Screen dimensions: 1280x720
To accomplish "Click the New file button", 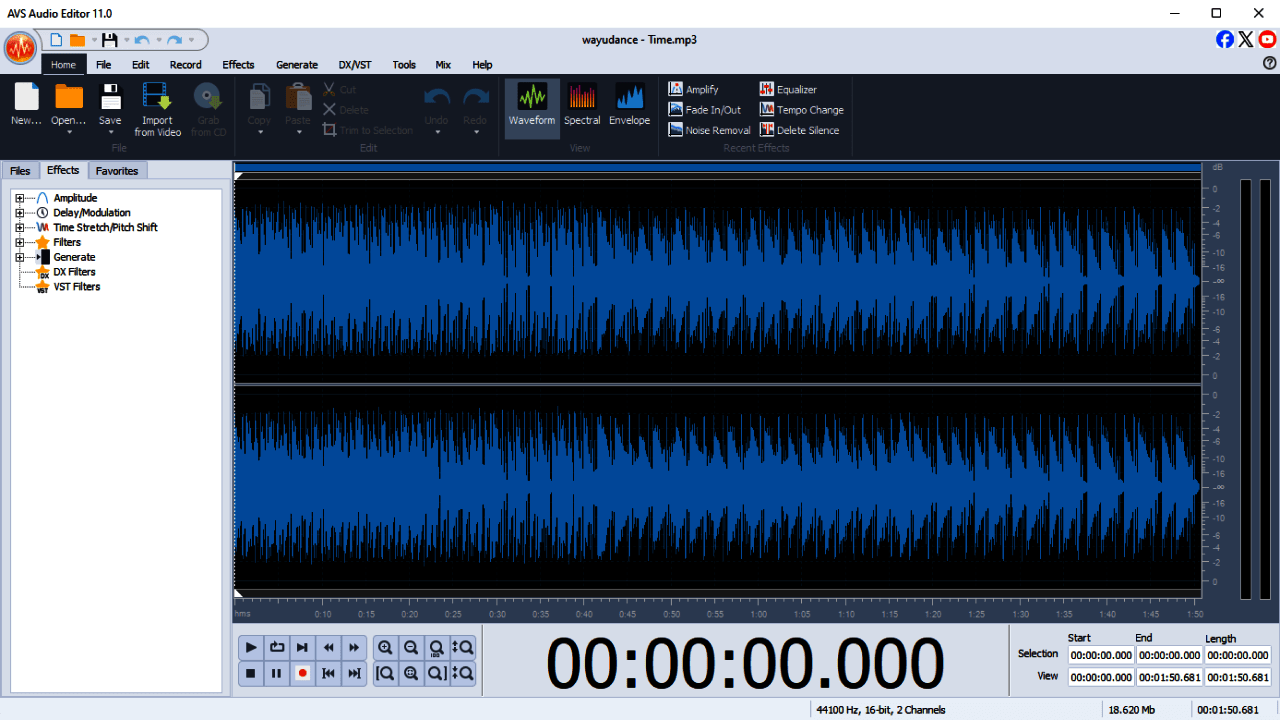I will coord(27,105).
